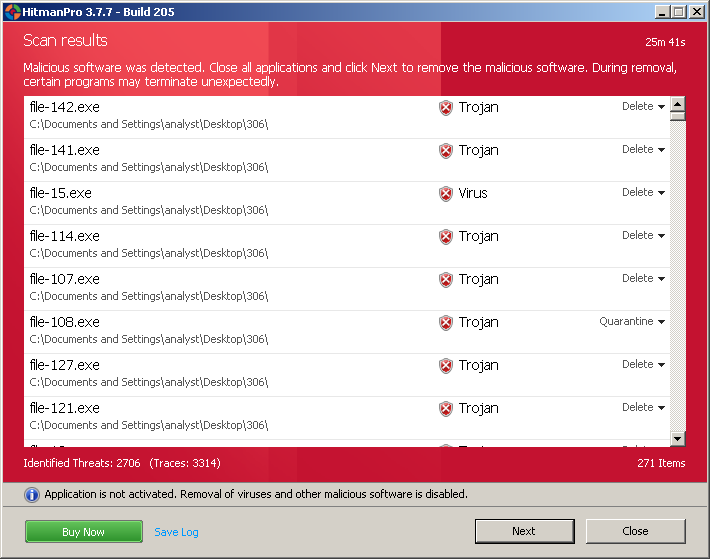Click the blue information icon beside activation notice

coord(32,495)
